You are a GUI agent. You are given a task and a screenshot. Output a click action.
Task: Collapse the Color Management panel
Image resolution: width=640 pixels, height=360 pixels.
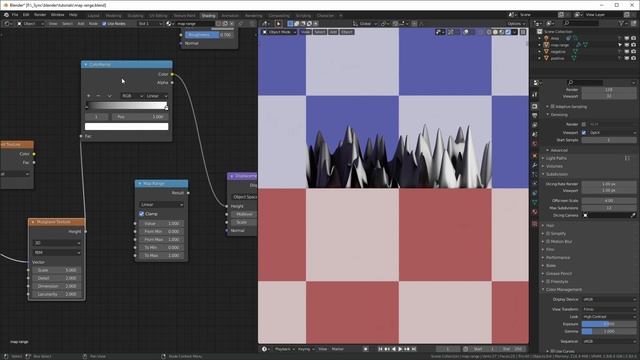tap(563, 289)
